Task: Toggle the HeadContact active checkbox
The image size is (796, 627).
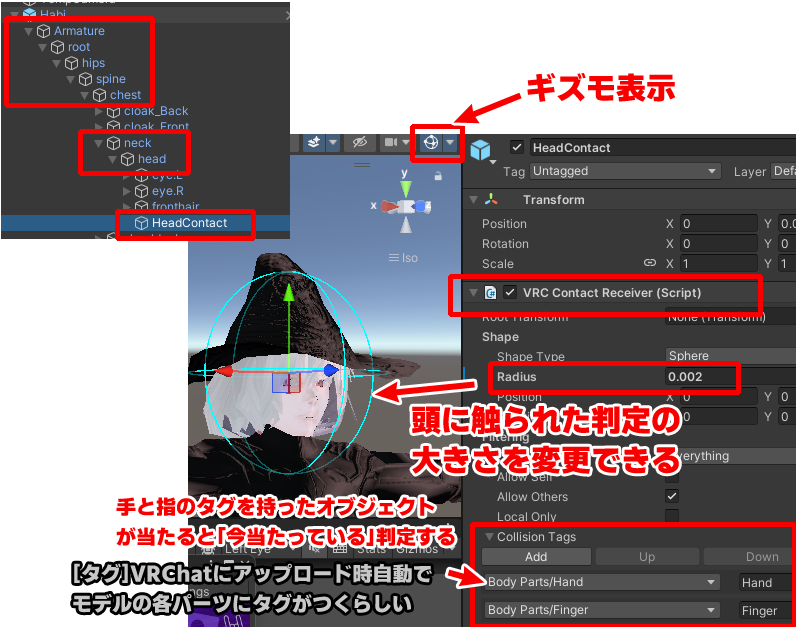Action: [x=517, y=148]
